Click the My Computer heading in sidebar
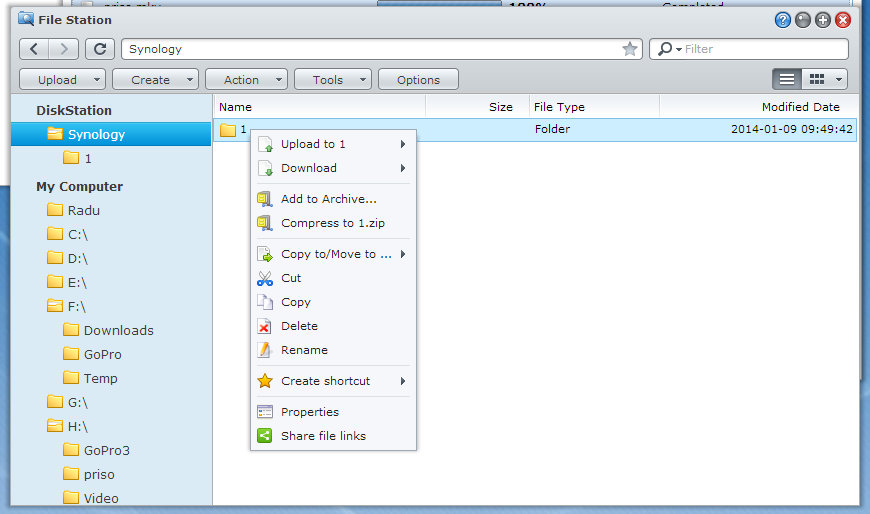The image size is (870, 514). tap(79, 187)
